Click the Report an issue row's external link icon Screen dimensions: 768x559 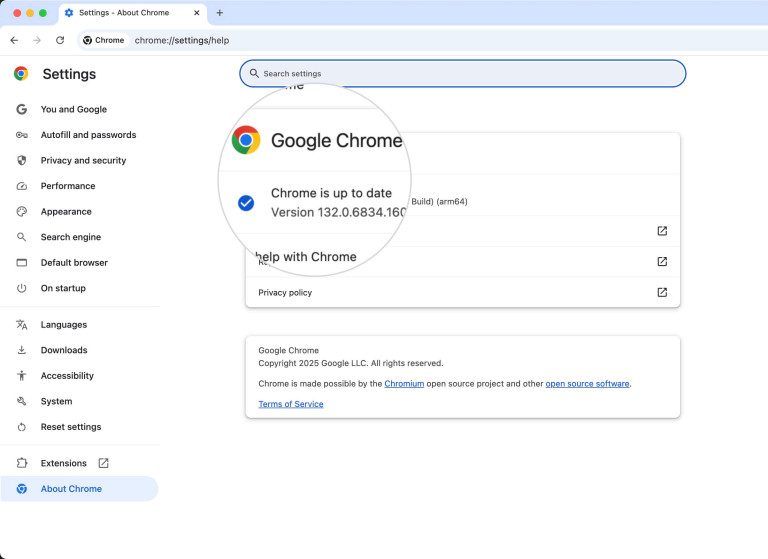[662, 262]
